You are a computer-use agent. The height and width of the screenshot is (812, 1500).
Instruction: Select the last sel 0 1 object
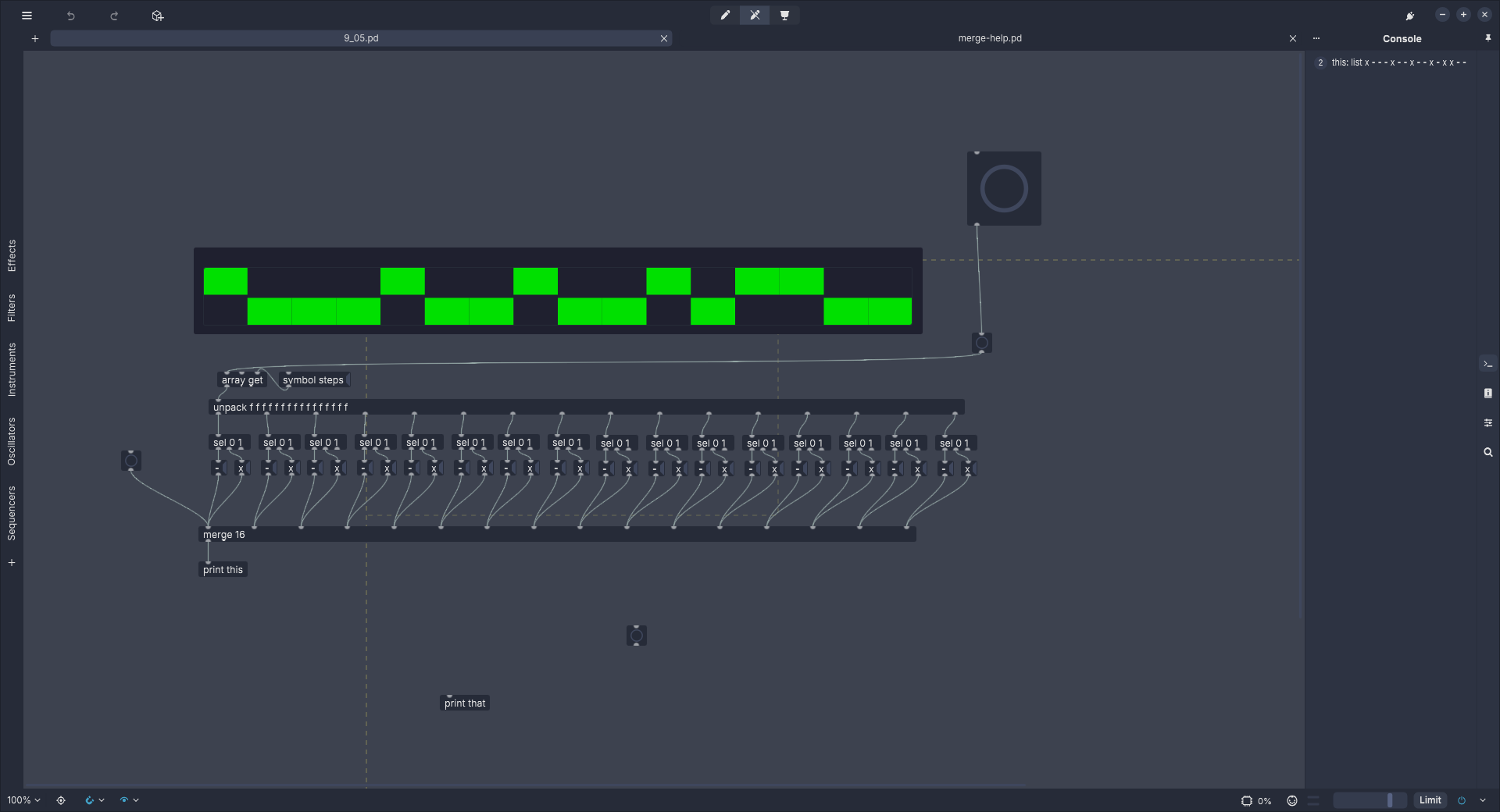[955, 443]
